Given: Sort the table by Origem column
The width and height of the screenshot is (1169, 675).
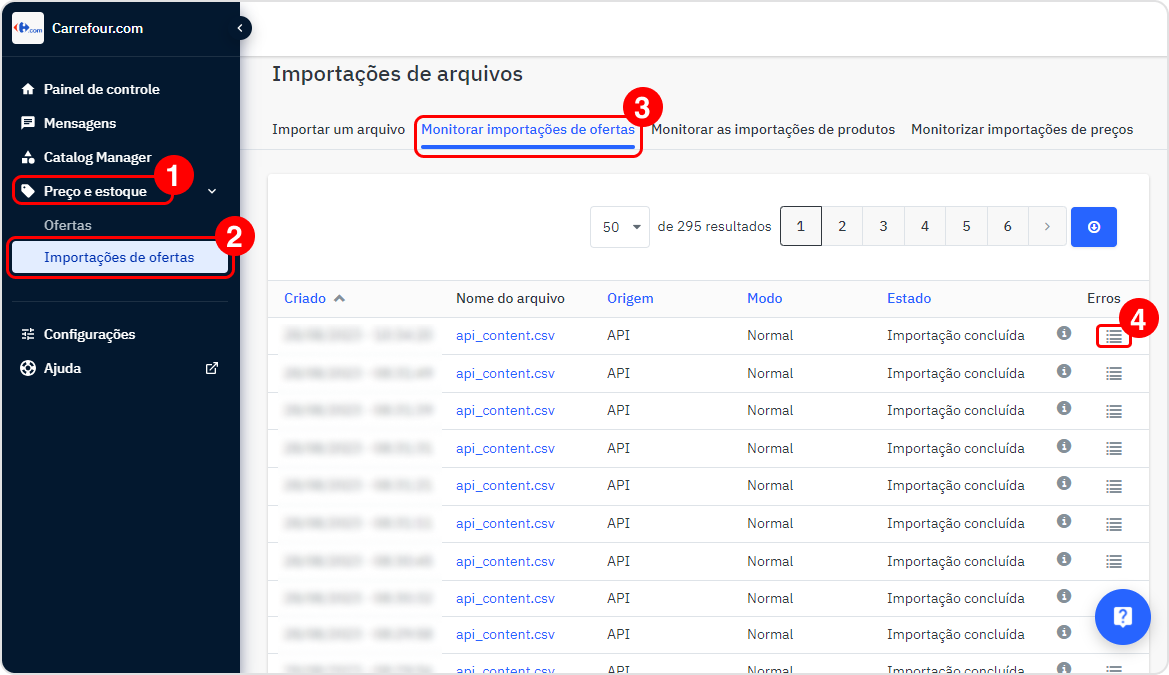Looking at the screenshot, I should 630,298.
